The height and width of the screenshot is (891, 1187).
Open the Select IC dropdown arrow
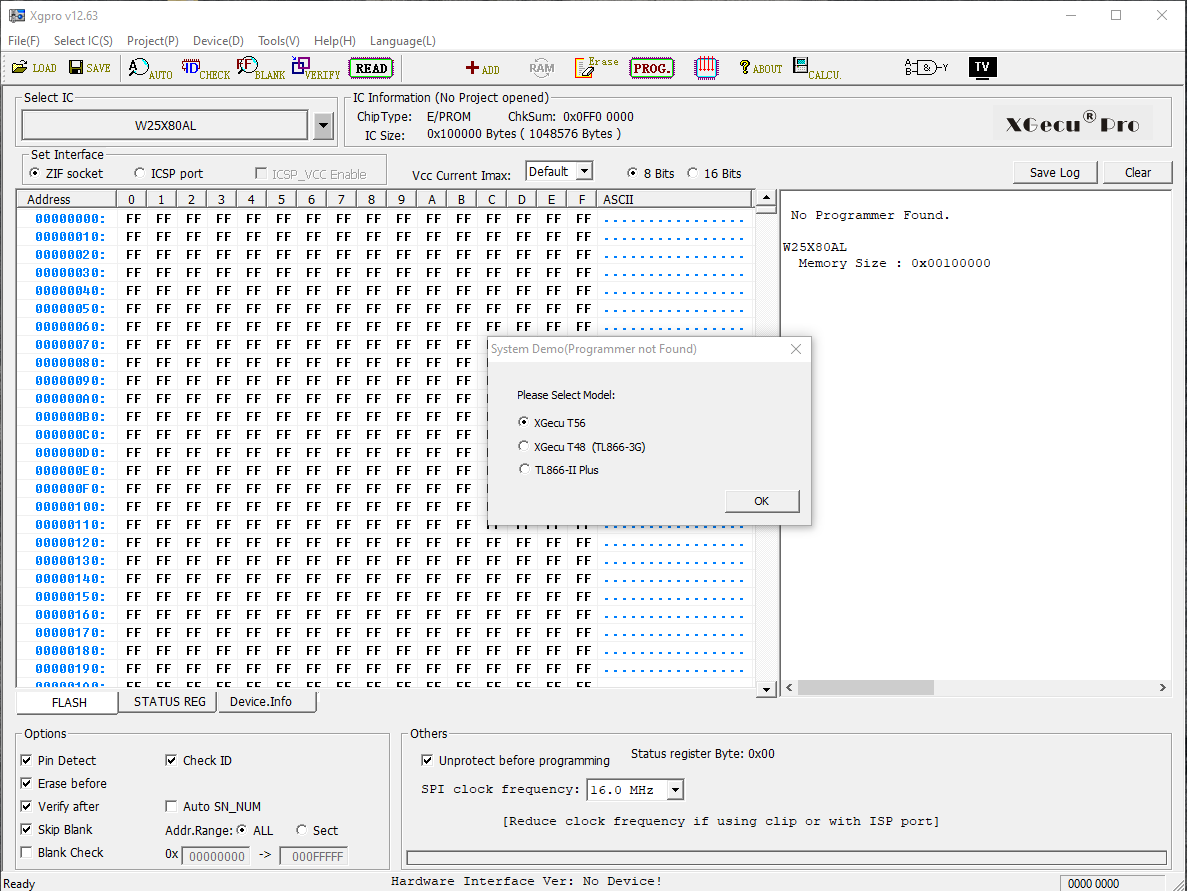tap(323, 126)
